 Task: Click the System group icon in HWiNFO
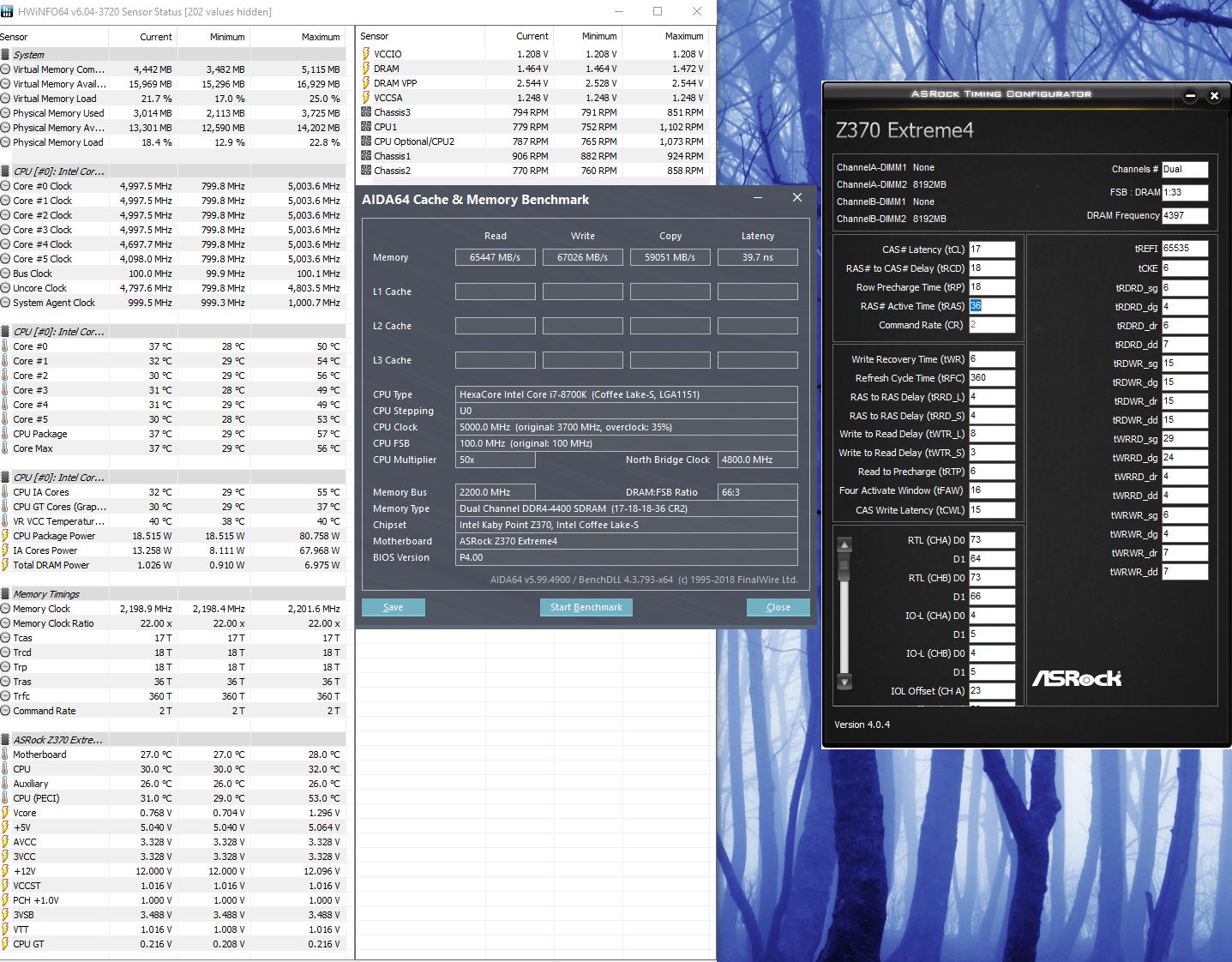click(x=6, y=55)
